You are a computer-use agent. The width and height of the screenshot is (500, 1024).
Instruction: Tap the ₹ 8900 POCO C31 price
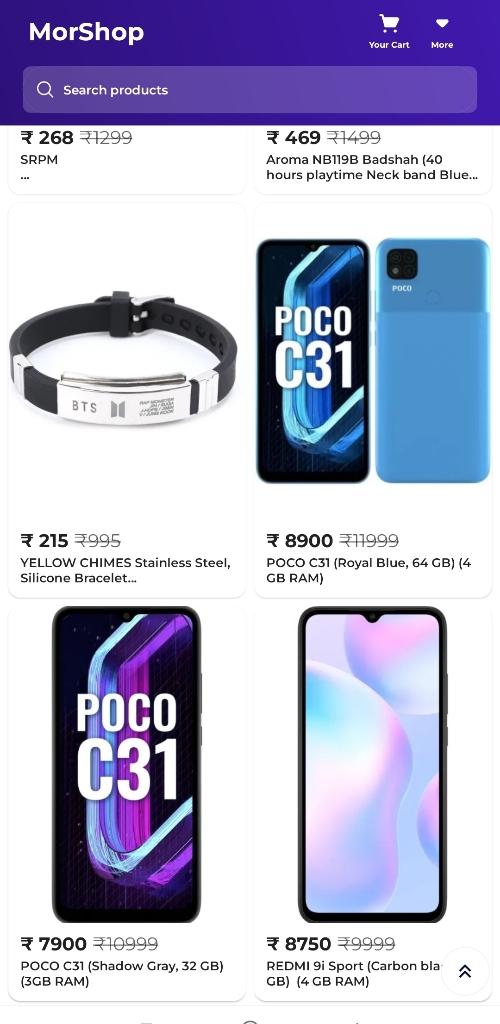pos(300,541)
